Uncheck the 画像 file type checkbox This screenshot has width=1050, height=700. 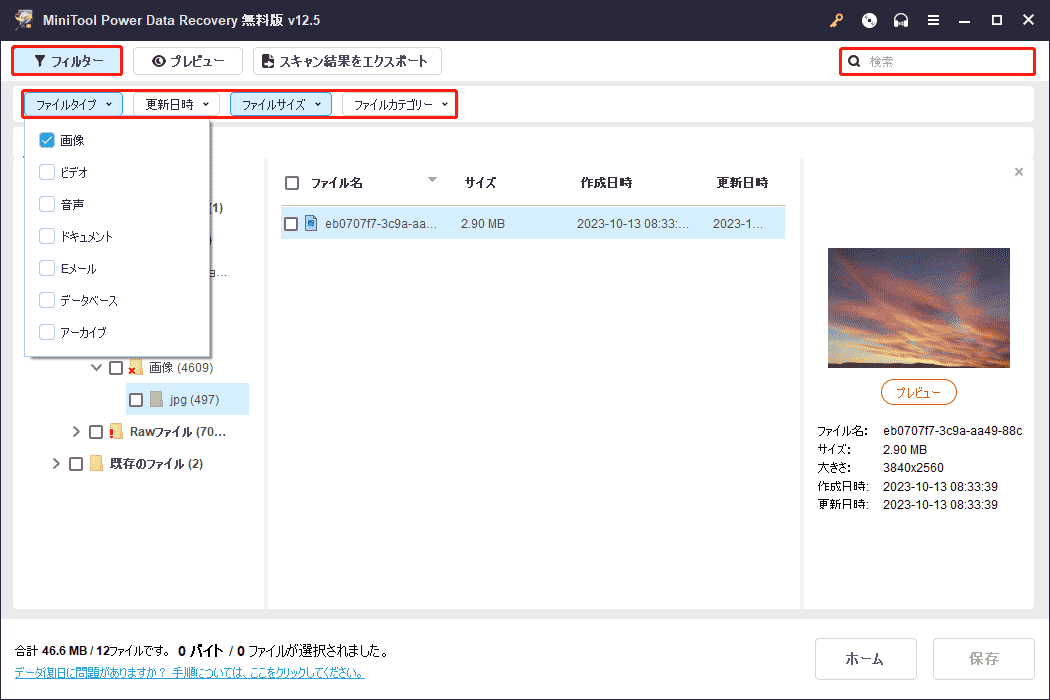click(x=47, y=140)
